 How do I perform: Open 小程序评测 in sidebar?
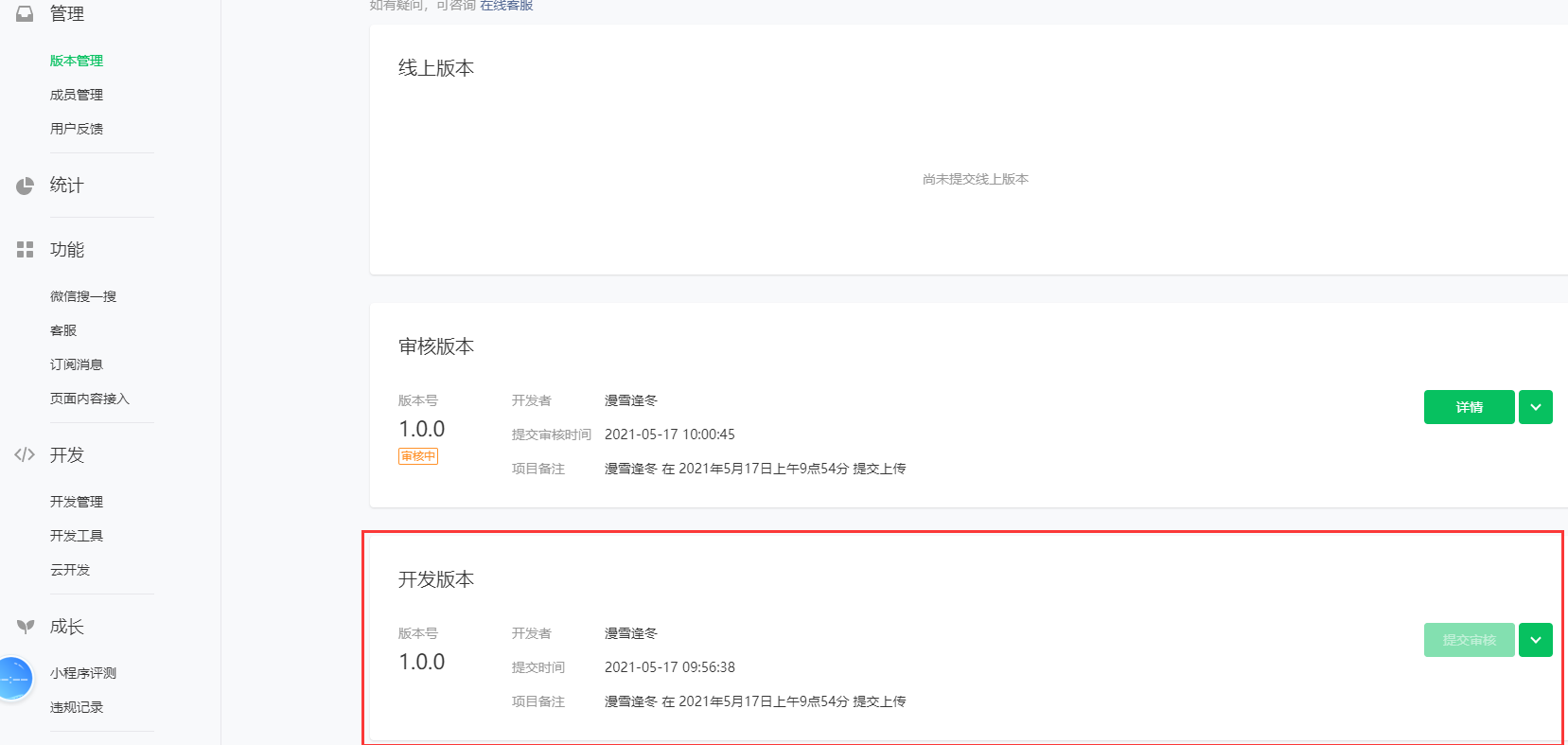point(83,673)
